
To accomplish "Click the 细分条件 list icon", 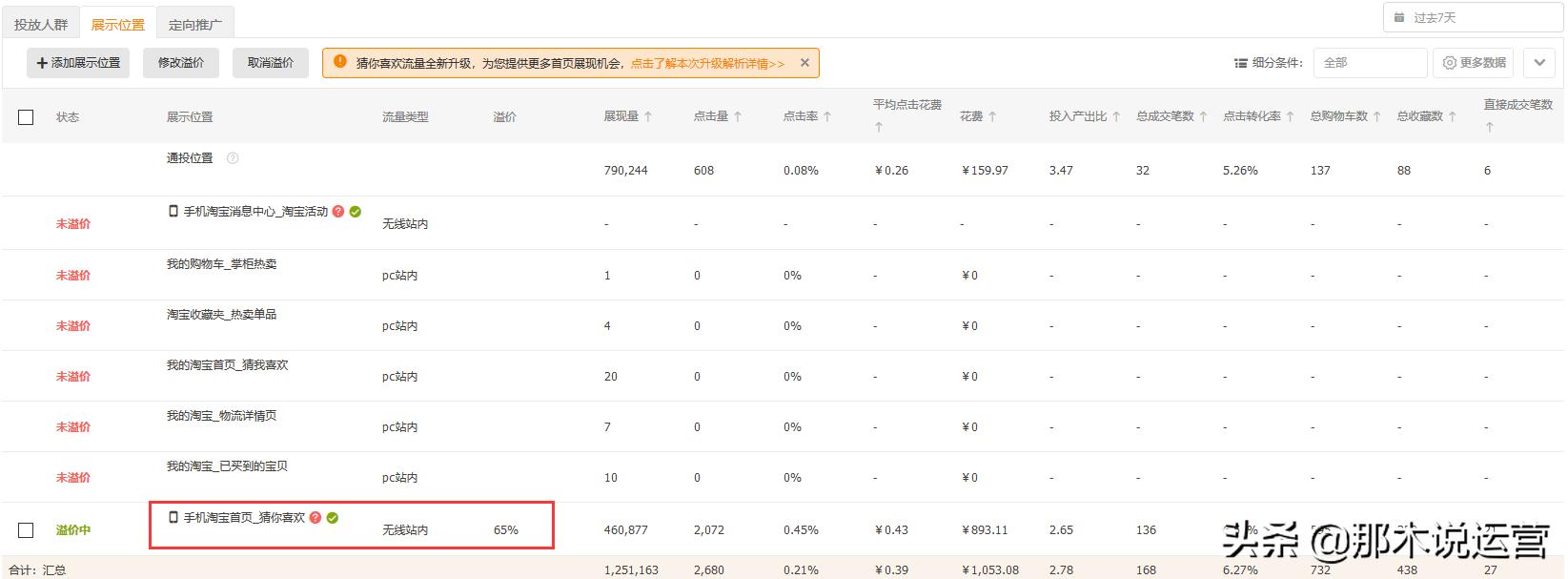I will pos(1241,63).
